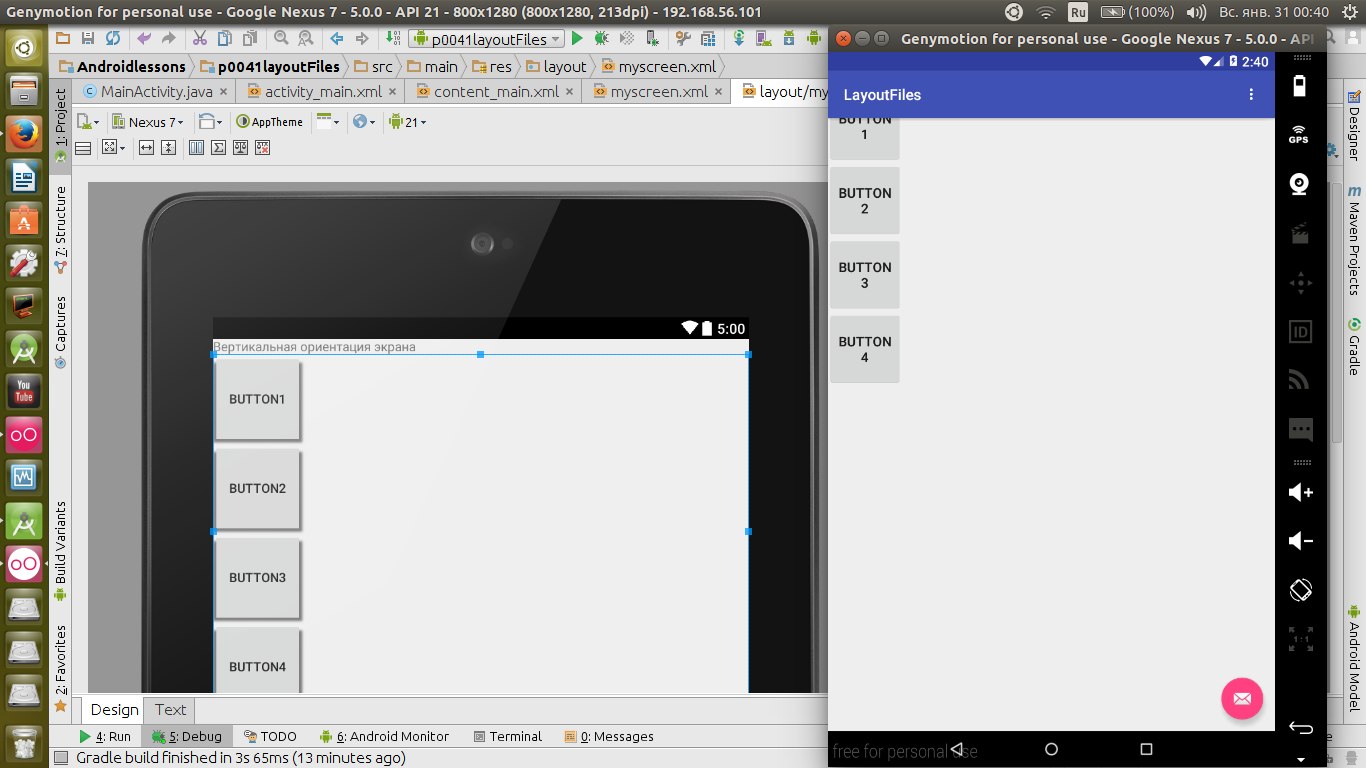This screenshot has height=768, width=1366.
Task: Click the Cut scissors icon
Action: [x=200, y=38]
